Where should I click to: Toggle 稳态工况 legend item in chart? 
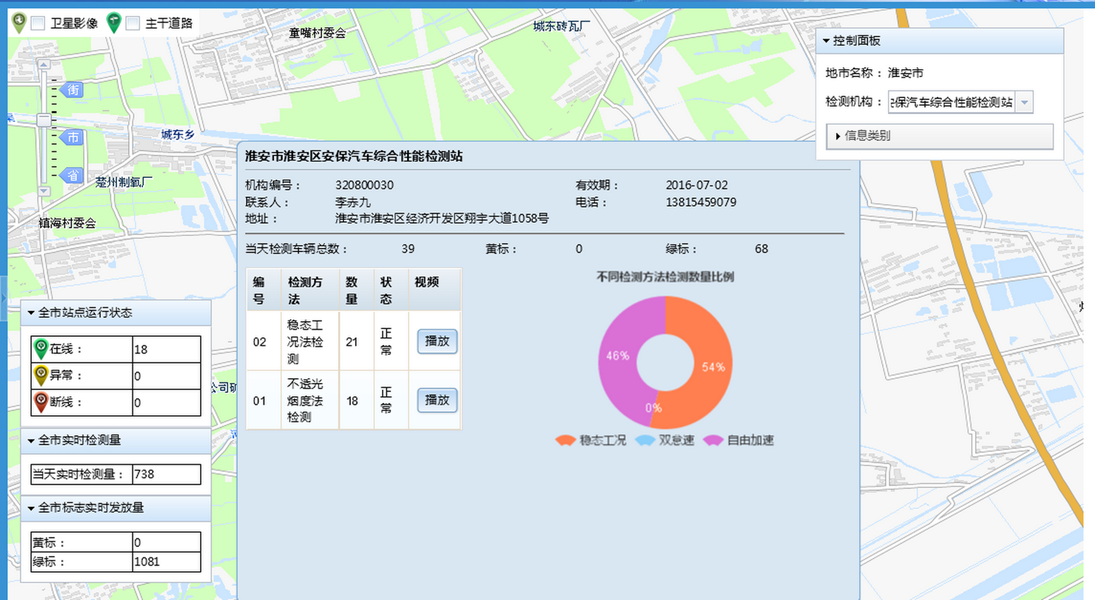(590, 440)
